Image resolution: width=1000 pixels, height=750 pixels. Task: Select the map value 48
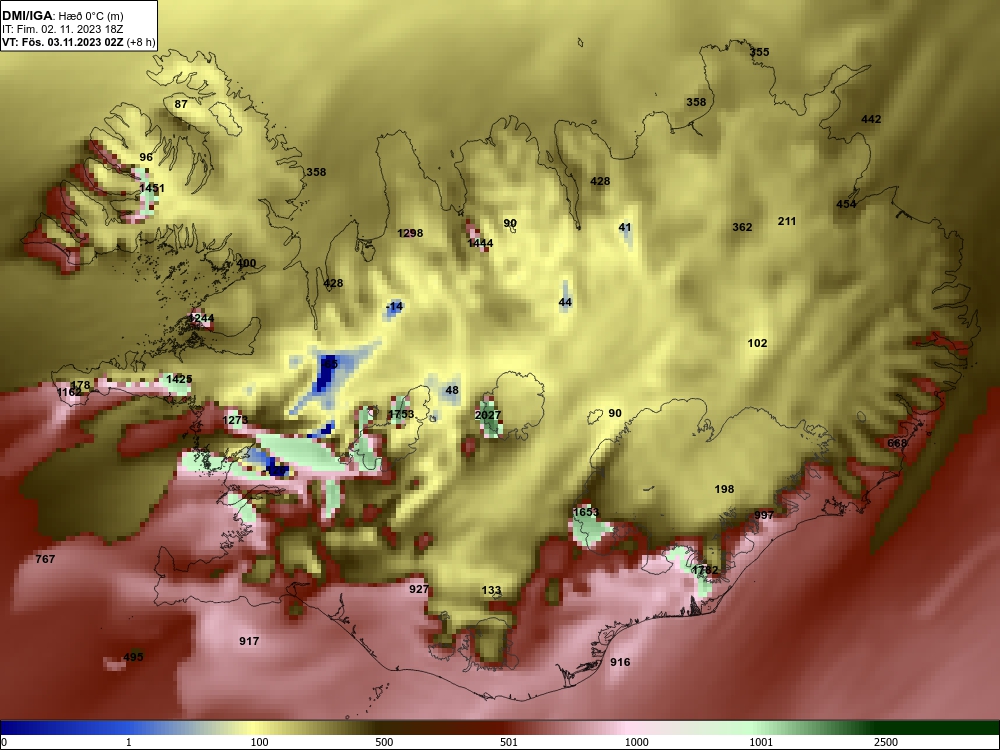[452, 390]
